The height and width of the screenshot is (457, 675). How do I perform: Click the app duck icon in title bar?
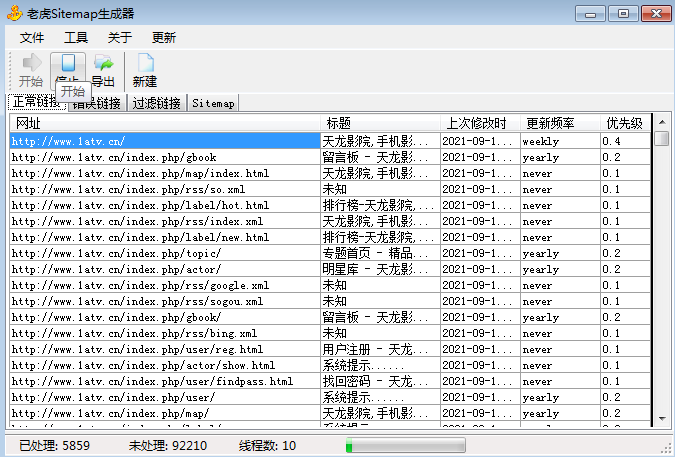13,13
